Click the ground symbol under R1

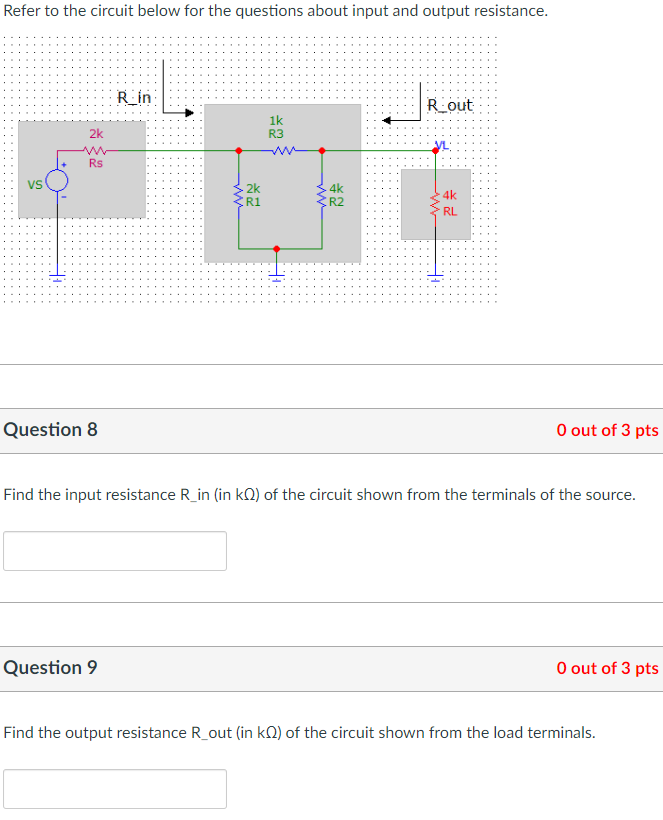coord(277,276)
